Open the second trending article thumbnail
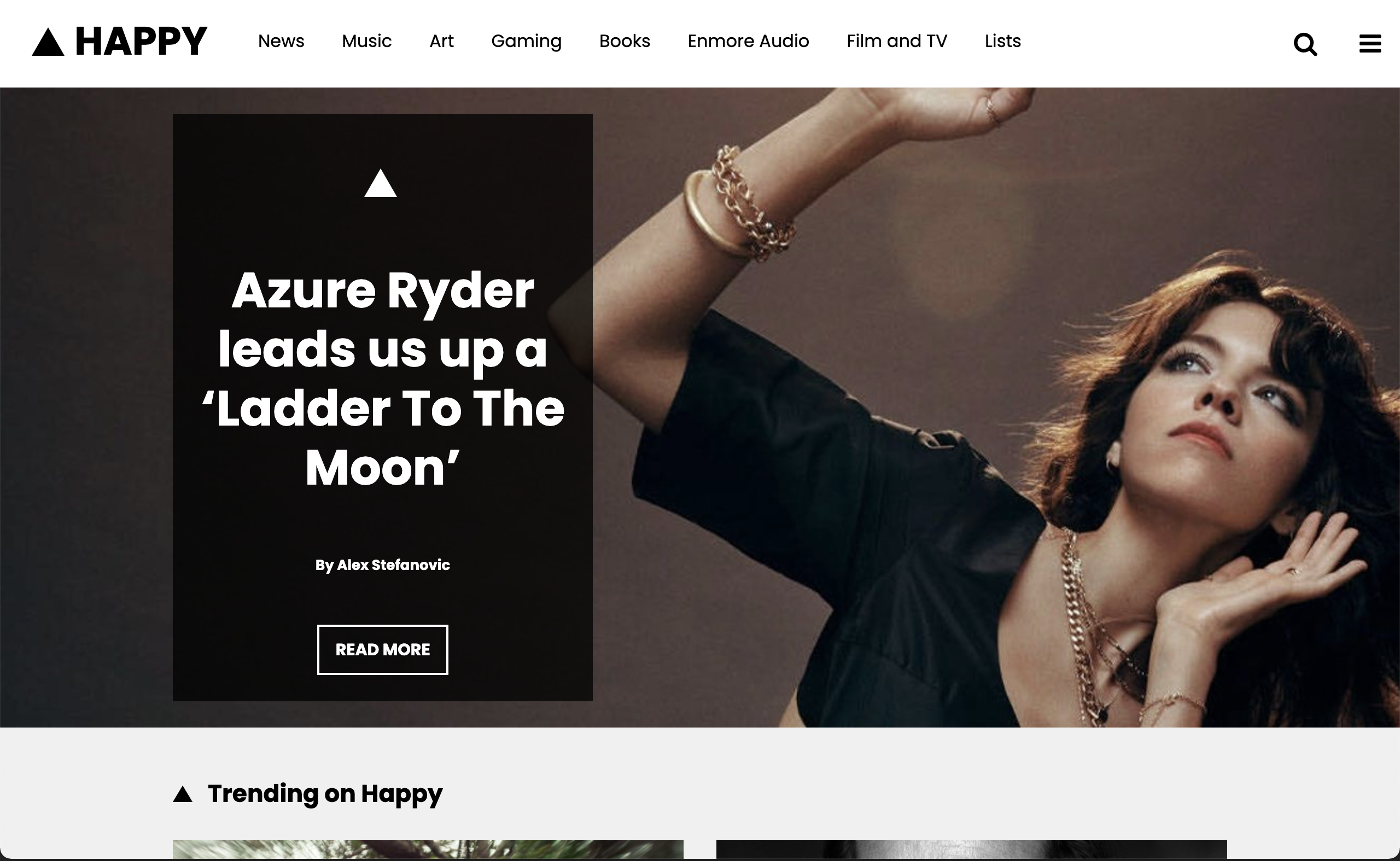The width and height of the screenshot is (1400, 861). pos(971,850)
